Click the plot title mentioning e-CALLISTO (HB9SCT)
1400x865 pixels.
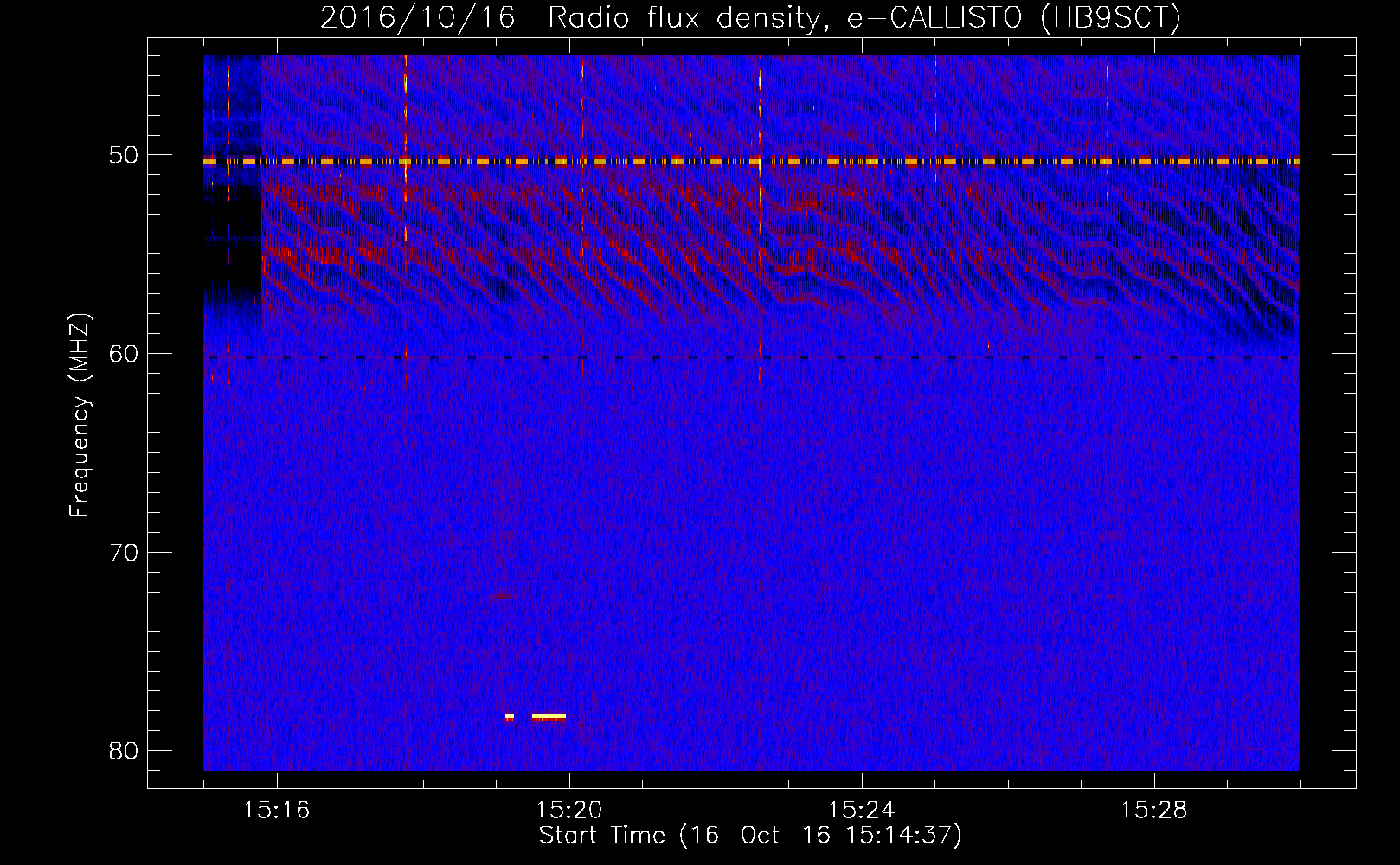coord(750,18)
